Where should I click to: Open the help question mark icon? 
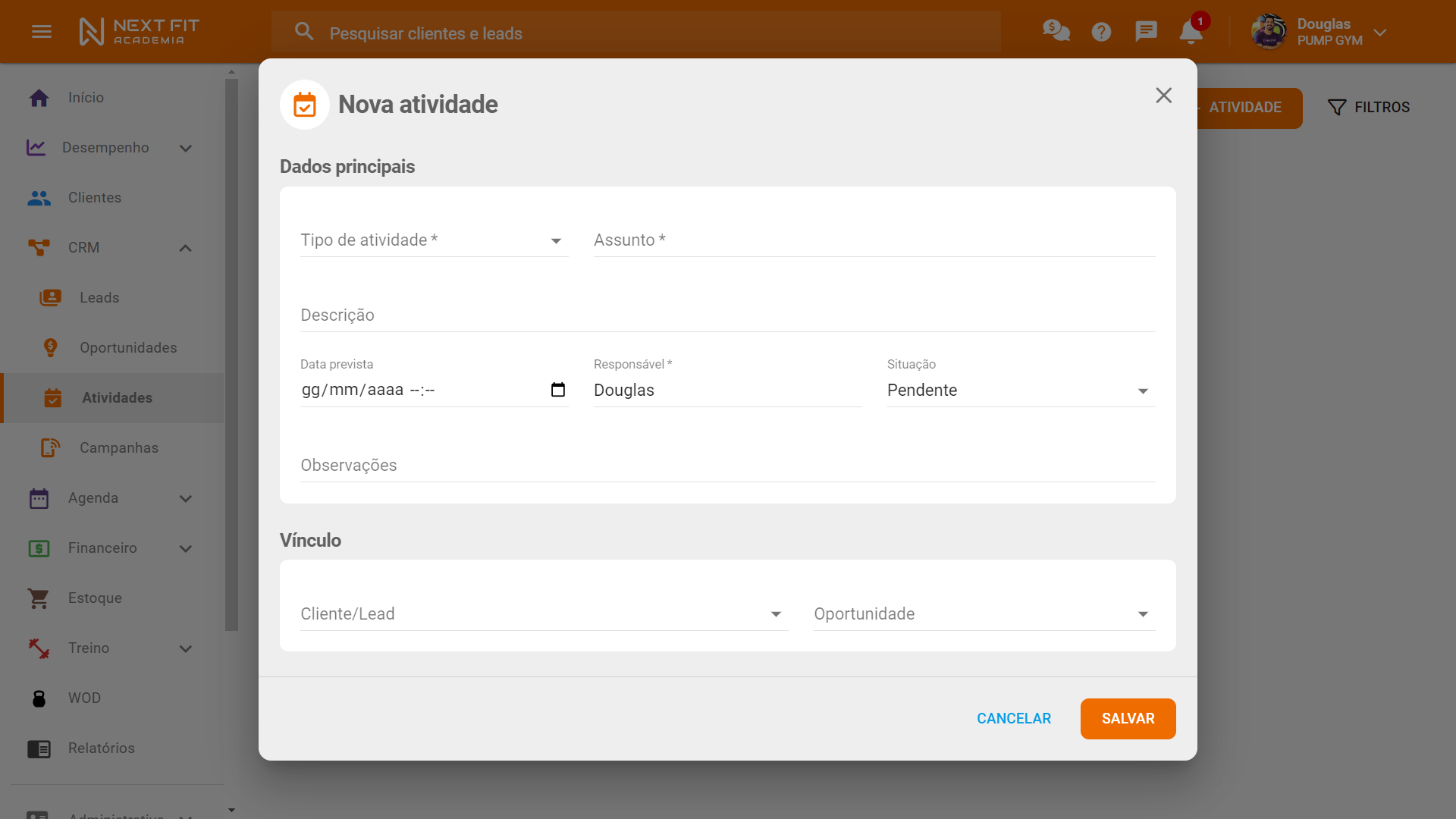1101,32
